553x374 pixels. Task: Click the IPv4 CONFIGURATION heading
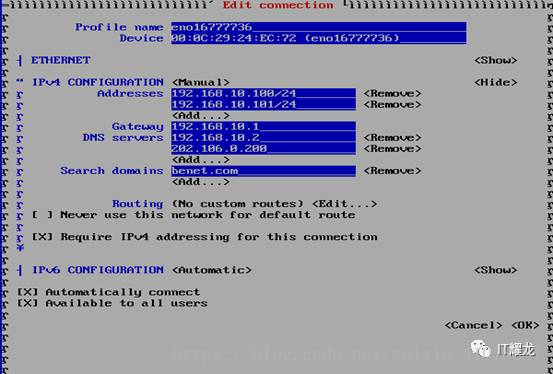click(98, 83)
